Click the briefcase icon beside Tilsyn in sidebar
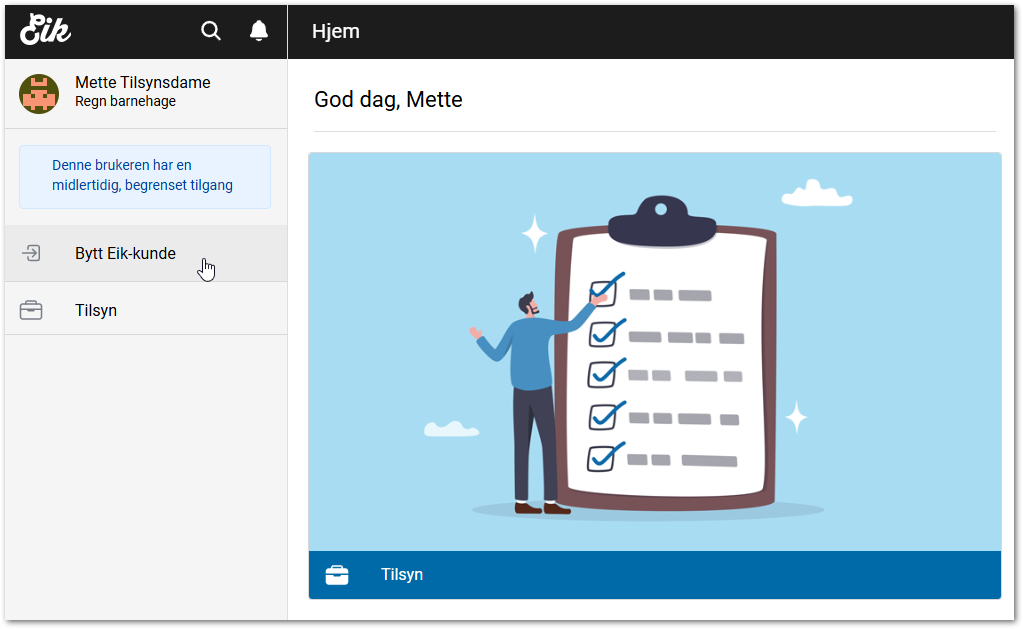Screen dimensions: 1023x629 tap(31, 311)
